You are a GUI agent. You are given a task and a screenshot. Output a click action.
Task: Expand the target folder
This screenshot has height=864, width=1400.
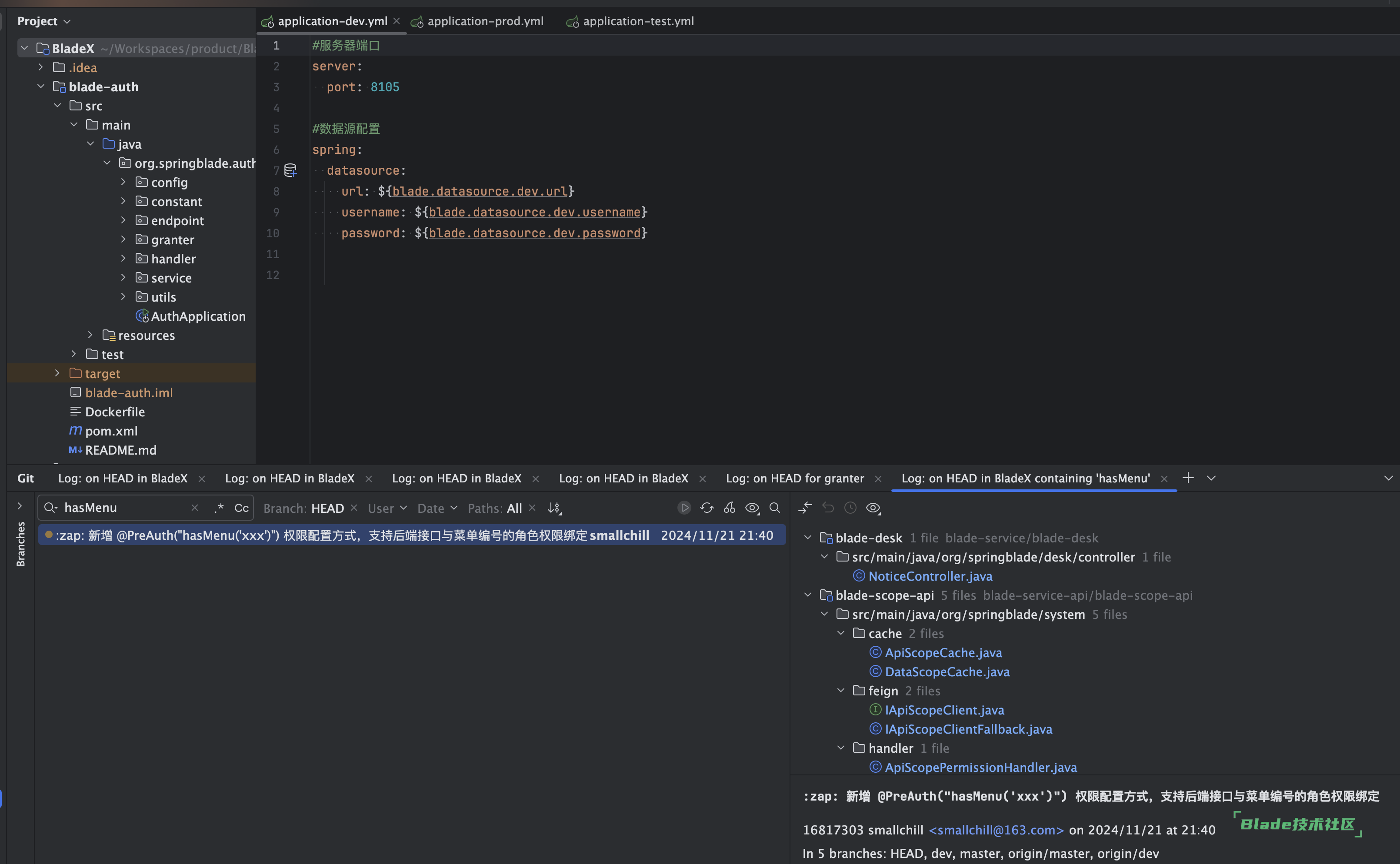(57, 372)
